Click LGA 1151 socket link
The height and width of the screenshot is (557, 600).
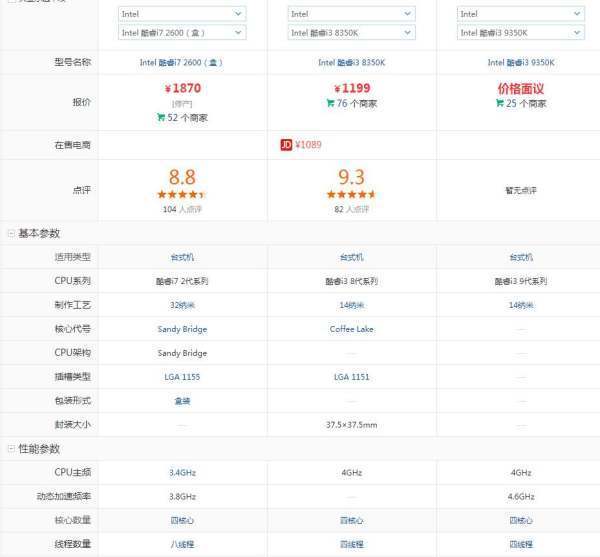coord(351,377)
